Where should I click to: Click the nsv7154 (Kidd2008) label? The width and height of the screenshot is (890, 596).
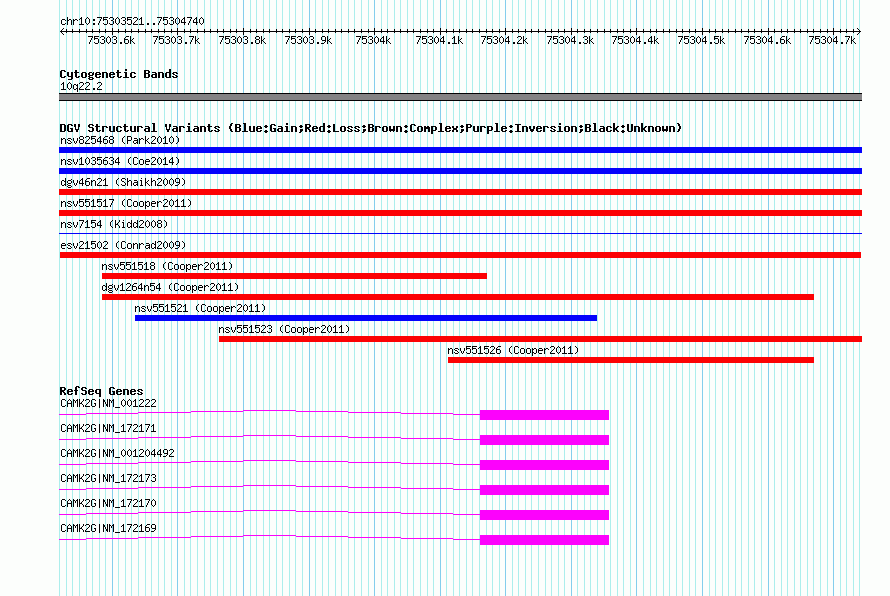pyautogui.click(x=114, y=224)
